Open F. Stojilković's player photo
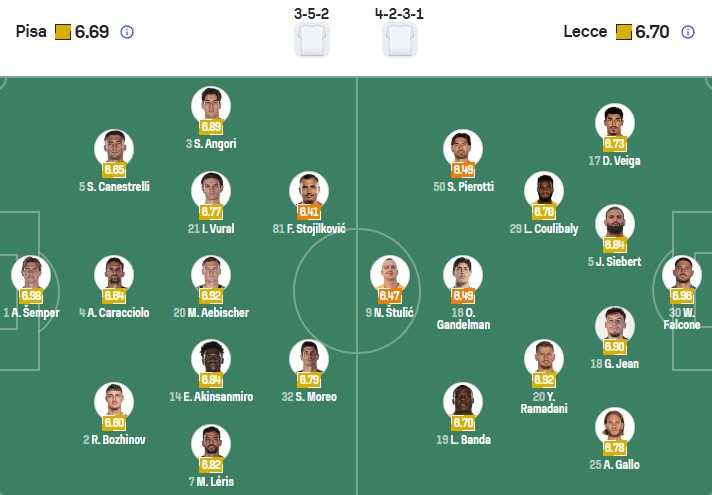 coord(309,190)
